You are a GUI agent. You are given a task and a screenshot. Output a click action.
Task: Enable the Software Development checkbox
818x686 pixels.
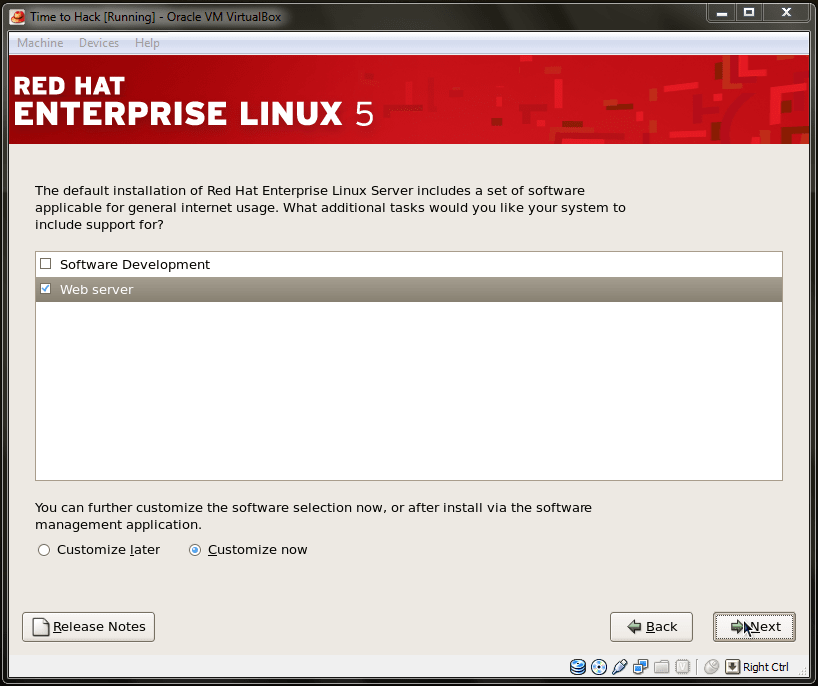click(x=46, y=264)
